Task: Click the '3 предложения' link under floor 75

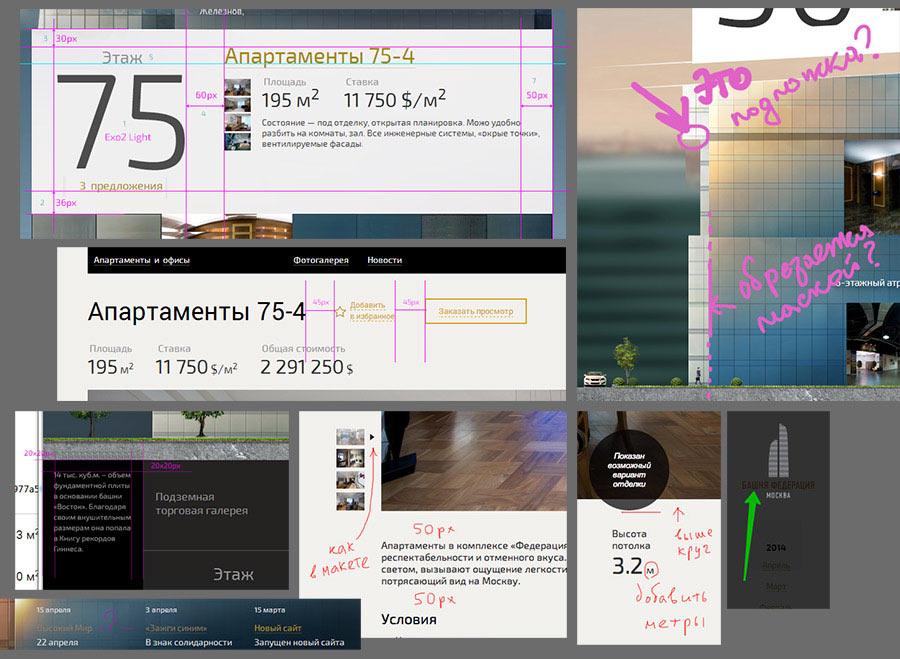Action: pos(121,186)
